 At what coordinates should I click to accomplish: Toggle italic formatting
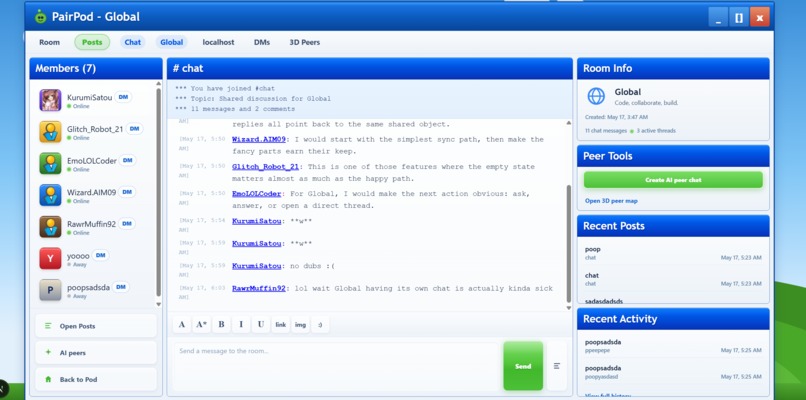(x=241, y=324)
